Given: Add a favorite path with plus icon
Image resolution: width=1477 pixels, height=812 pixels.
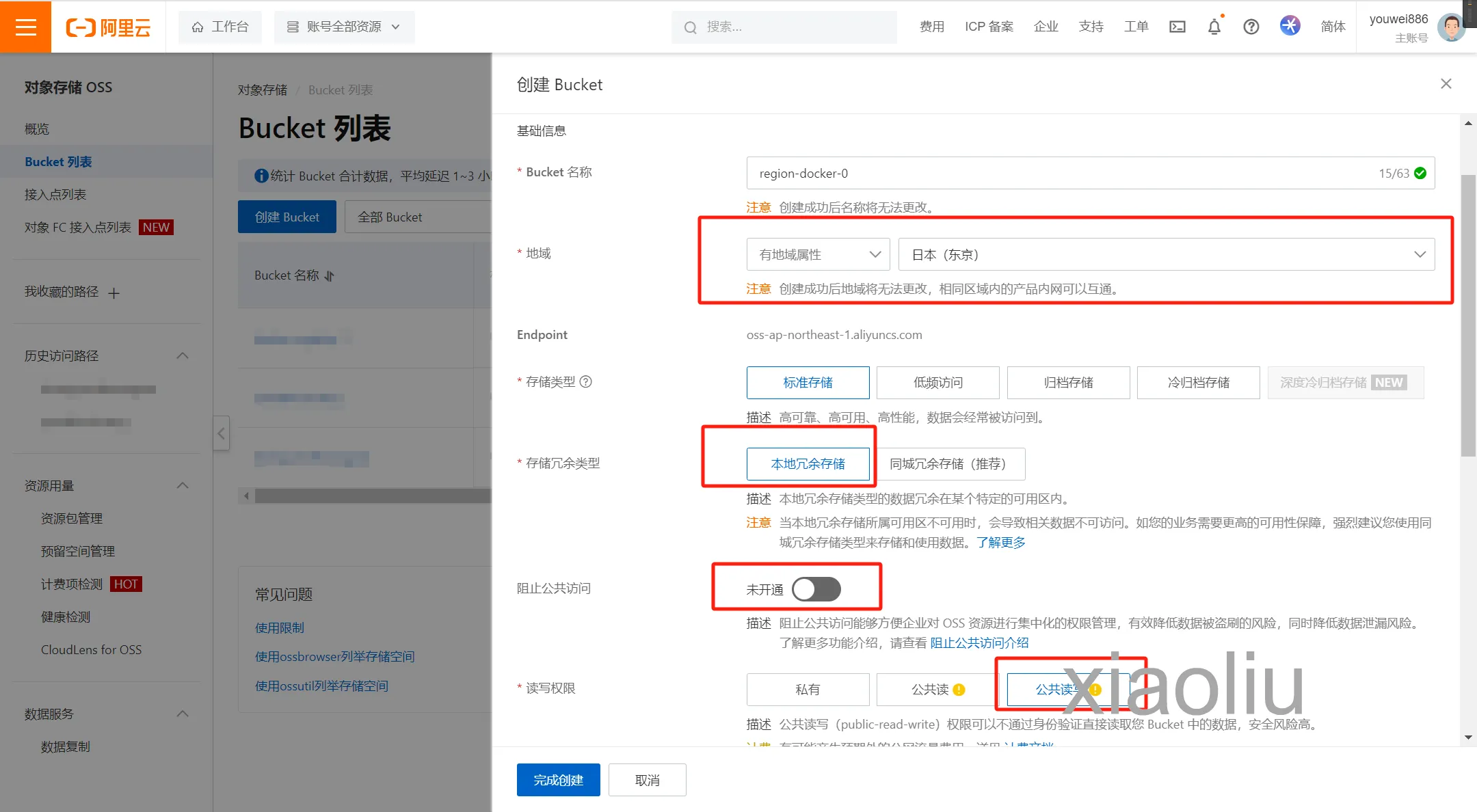Looking at the screenshot, I should [x=114, y=293].
